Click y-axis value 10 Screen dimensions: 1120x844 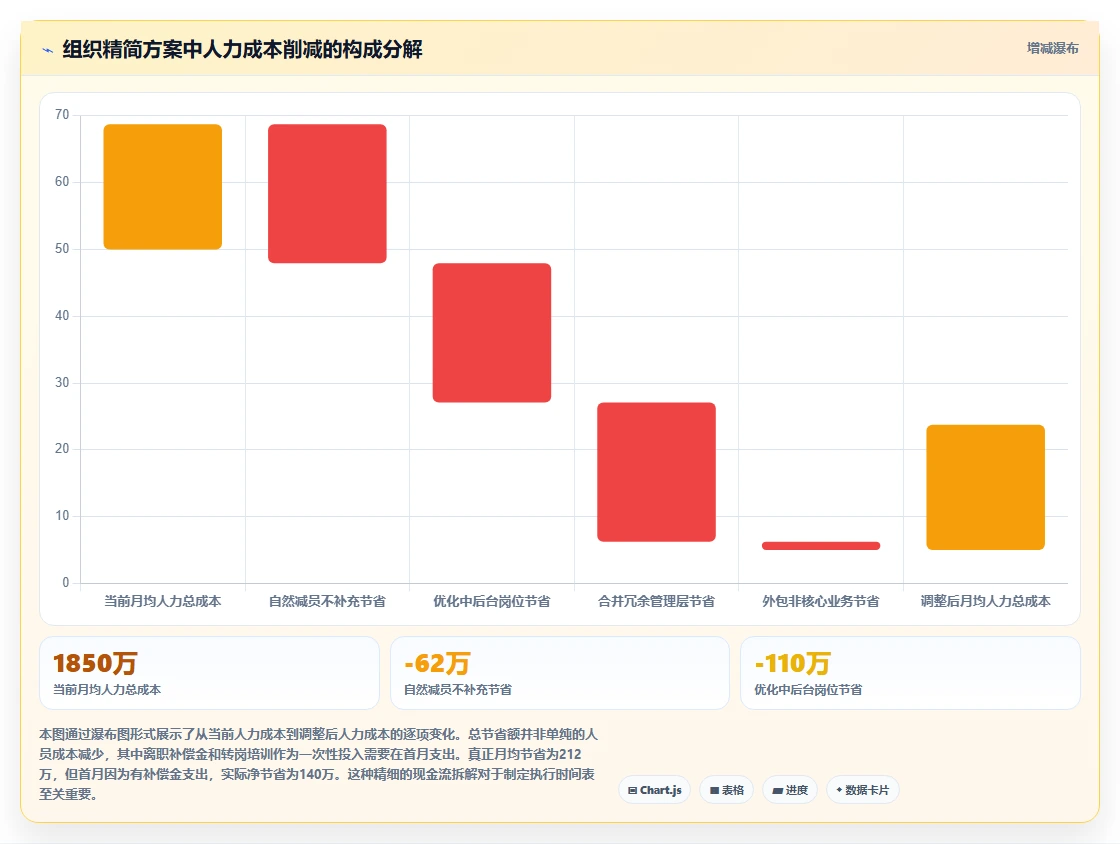click(x=62, y=516)
